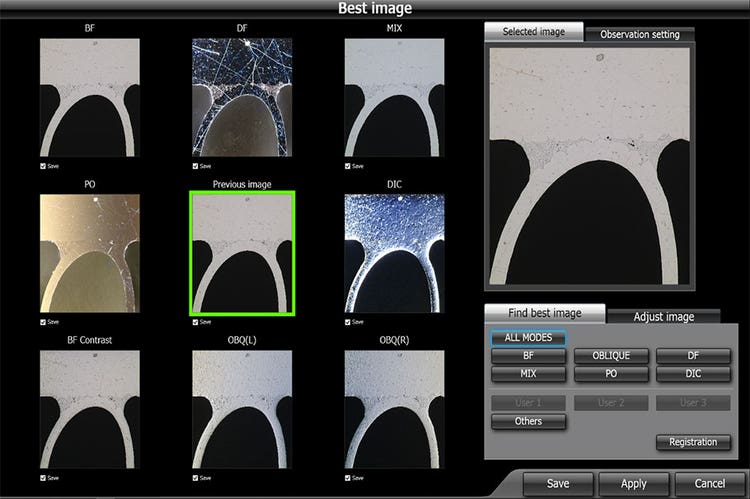Viewport: 750px width, 499px height.
Task: Click the Others button
Action: click(x=528, y=422)
